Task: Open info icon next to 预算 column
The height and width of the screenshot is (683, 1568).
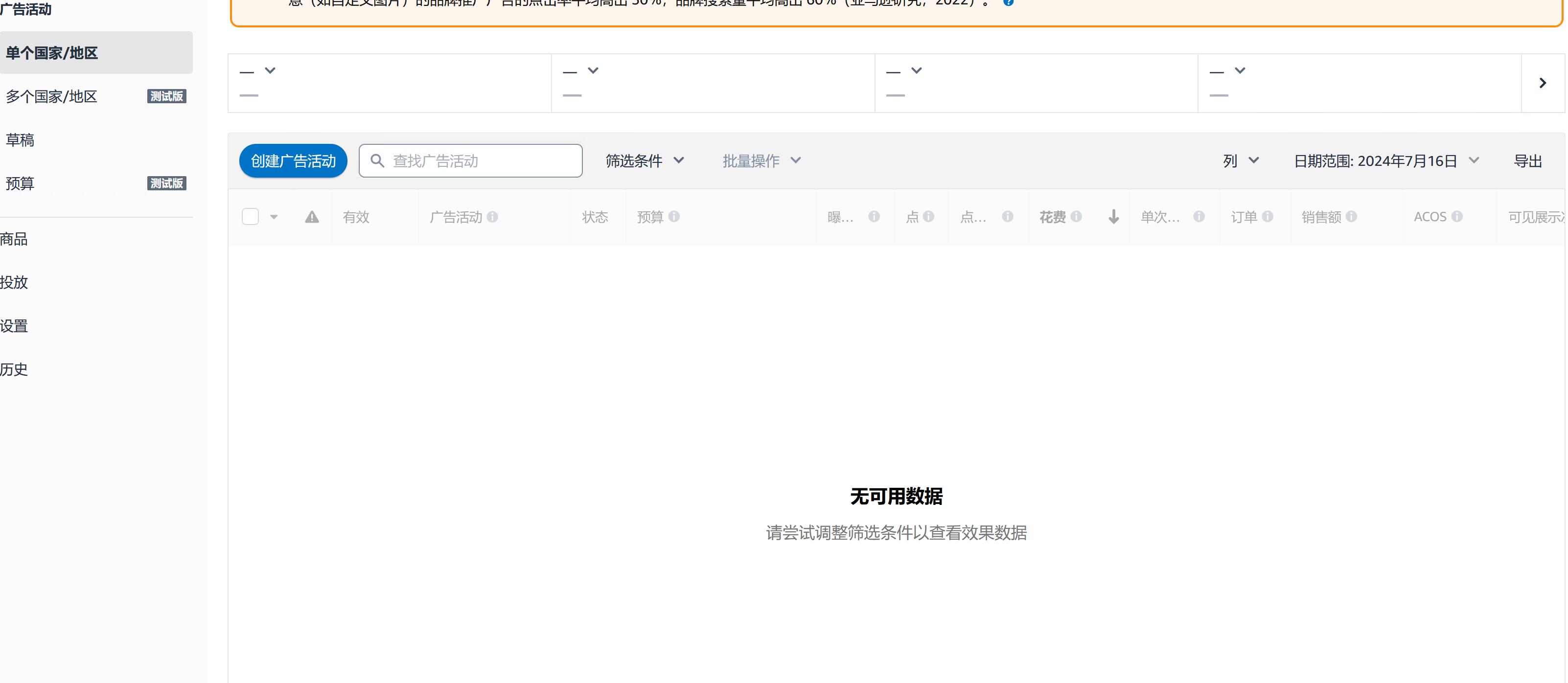Action: click(x=674, y=217)
